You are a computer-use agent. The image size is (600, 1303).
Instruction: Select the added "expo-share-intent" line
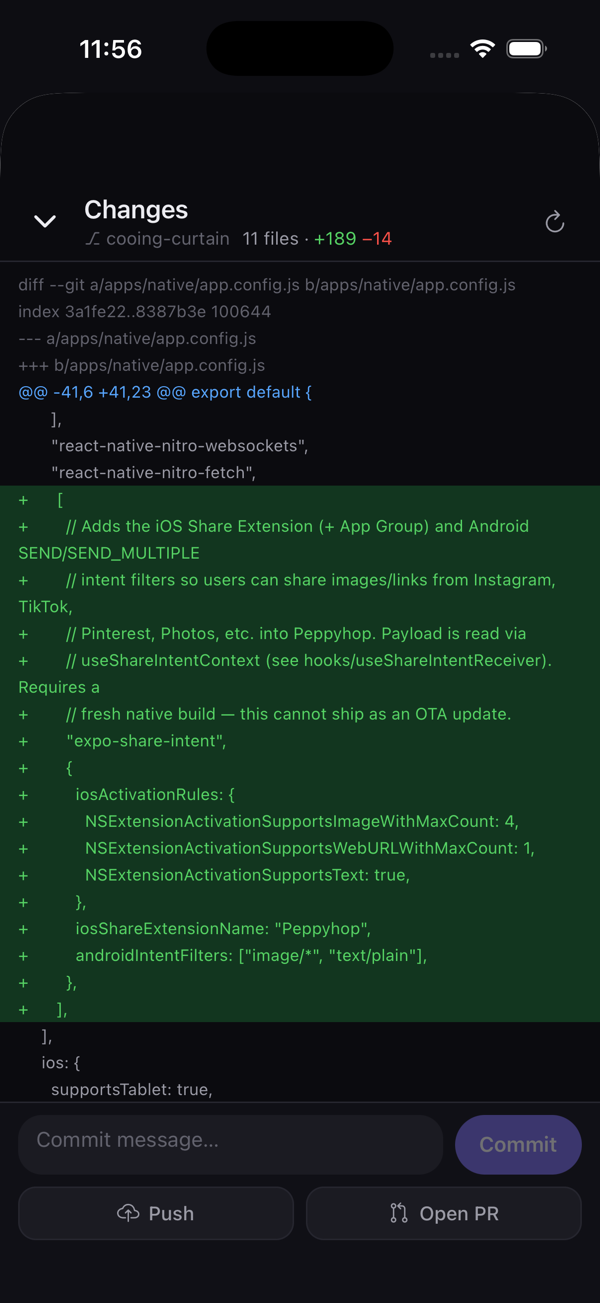click(300, 741)
